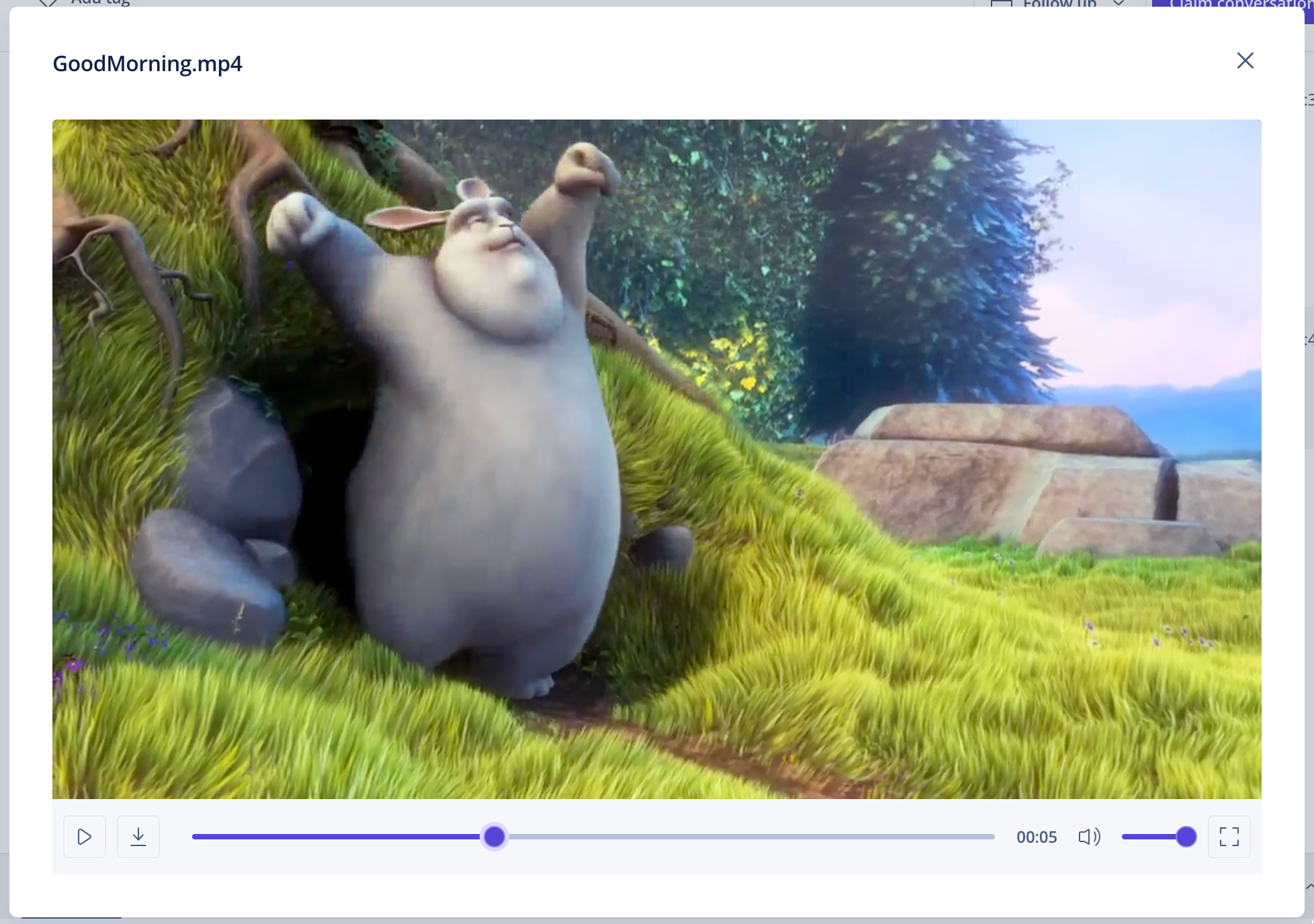This screenshot has height=924, width=1314.
Task: Click the Claim conversation button behind the dialog
Action: tap(1233, 3)
